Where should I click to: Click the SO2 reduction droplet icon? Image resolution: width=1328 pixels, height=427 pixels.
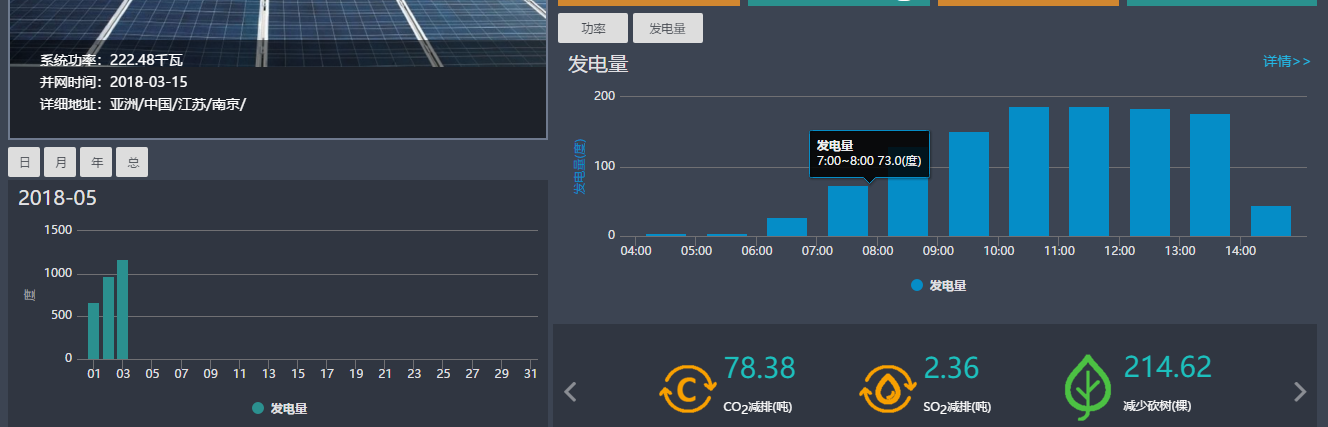[887, 388]
